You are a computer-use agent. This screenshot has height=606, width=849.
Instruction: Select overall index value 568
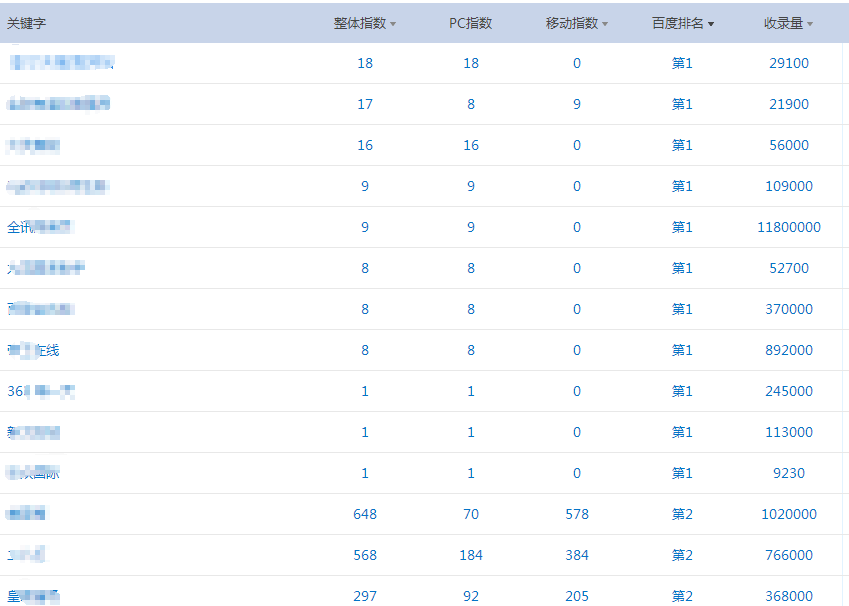(x=365, y=555)
